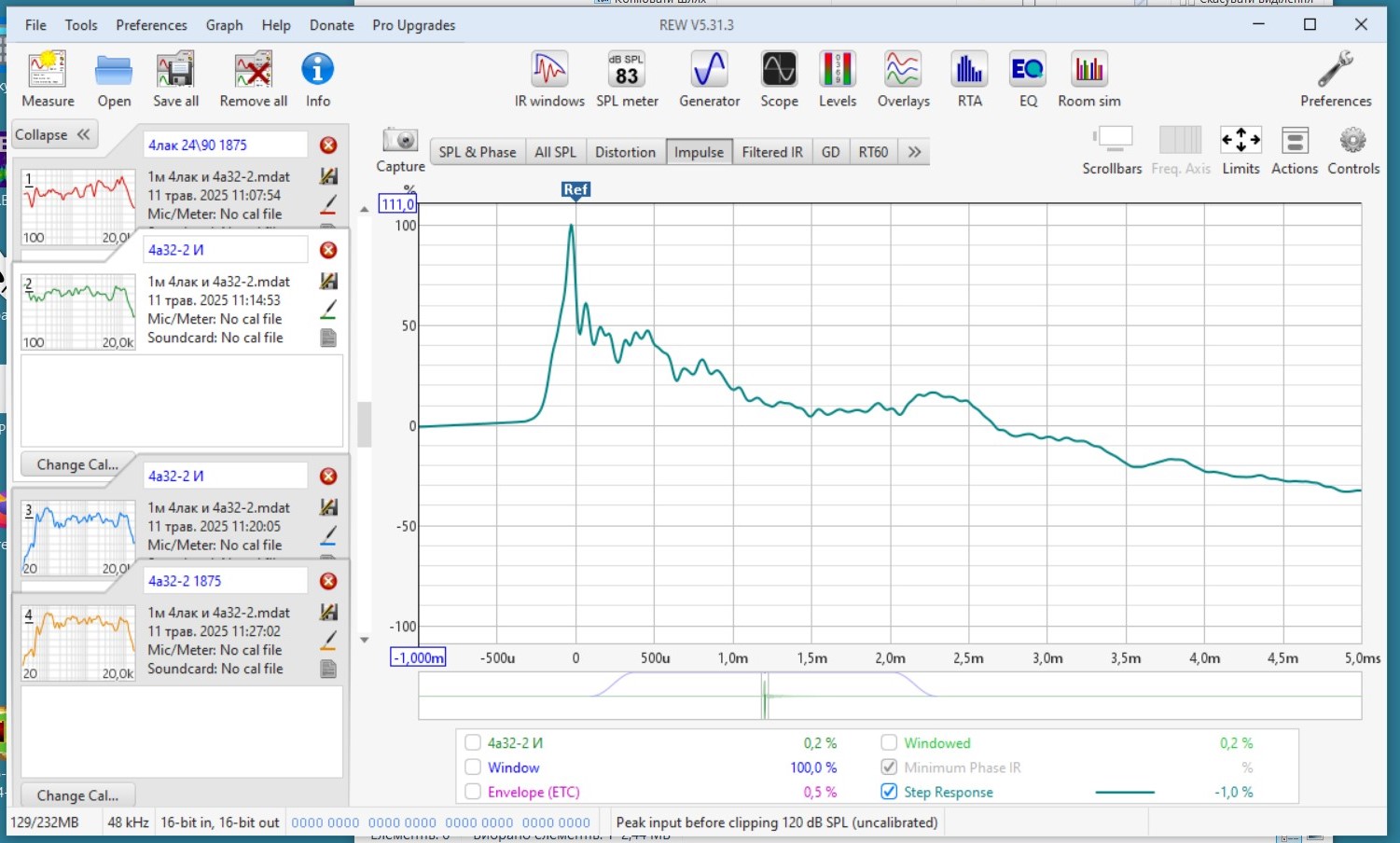This screenshot has height=843, width=1400.
Task: Switch to the RT60 tab
Action: click(x=873, y=152)
